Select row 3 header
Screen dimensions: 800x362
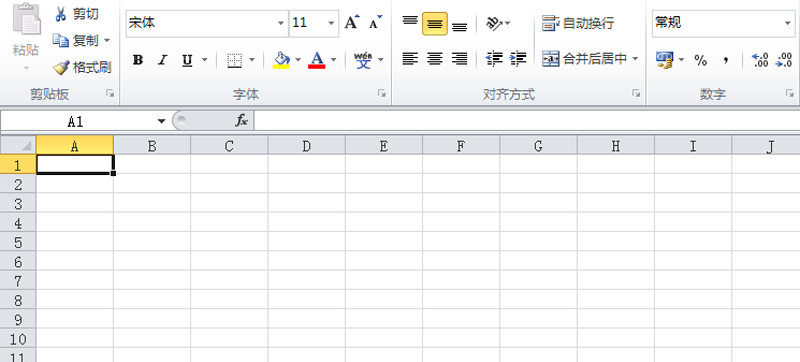tap(18, 203)
